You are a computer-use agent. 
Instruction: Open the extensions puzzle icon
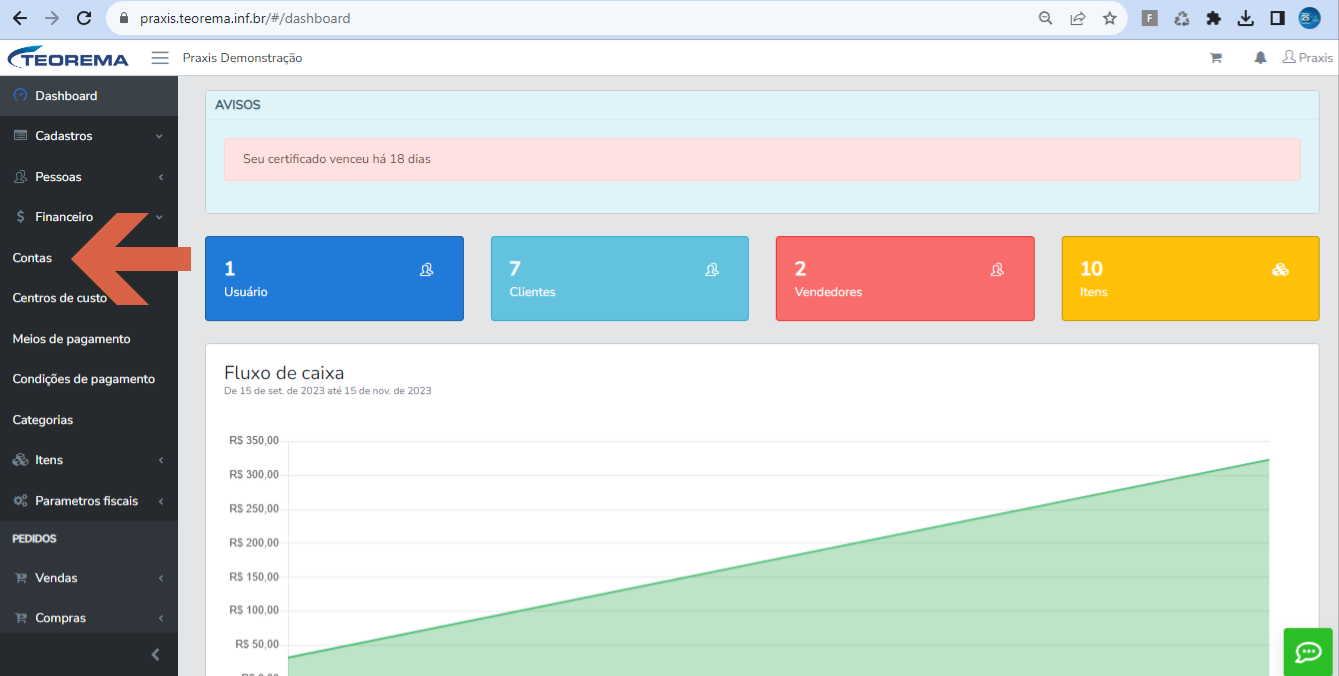pyautogui.click(x=1214, y=18)
